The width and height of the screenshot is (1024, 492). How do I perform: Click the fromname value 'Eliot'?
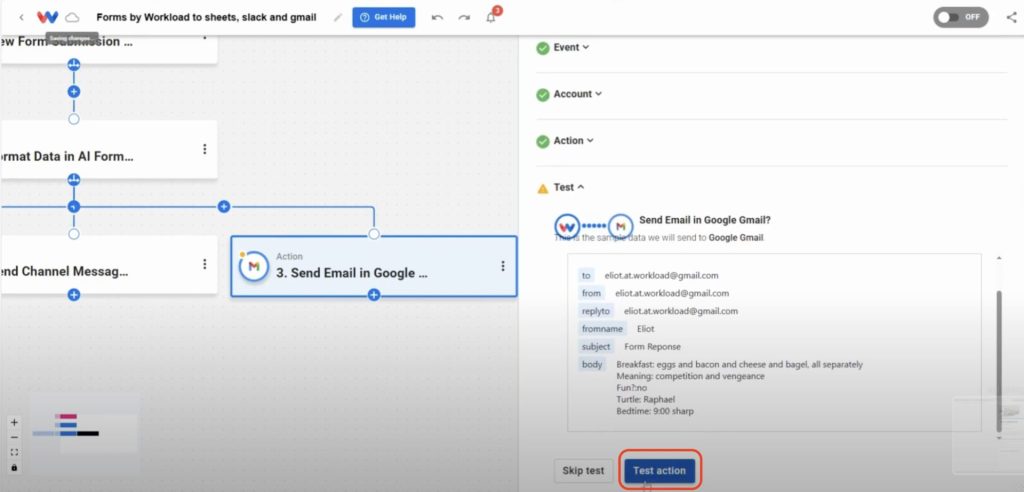coord(646,329)
